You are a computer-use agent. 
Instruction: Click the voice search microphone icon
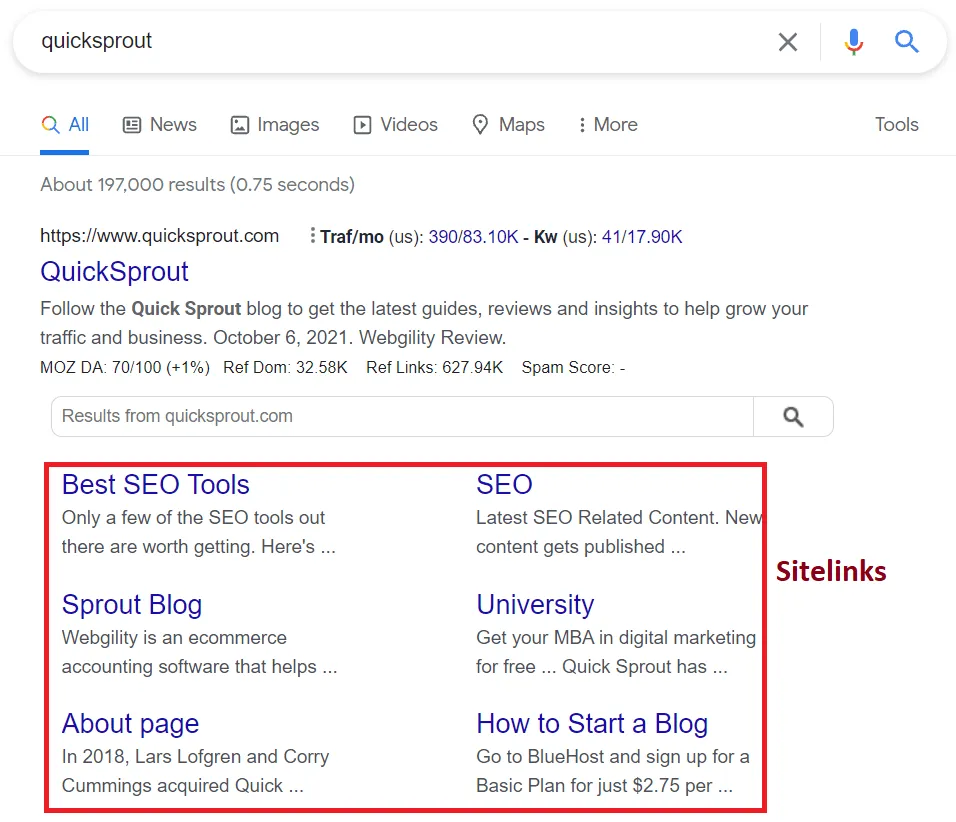[x=853, y=42]
